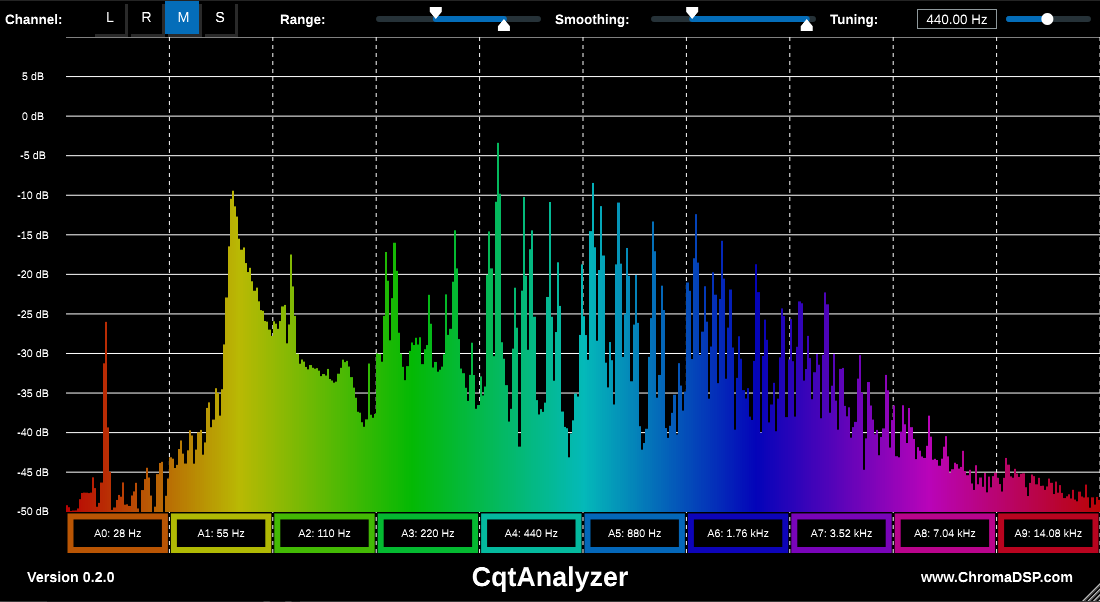Click the Range: label
This screenshot has height=602, width=1100.
pos(302,20)
